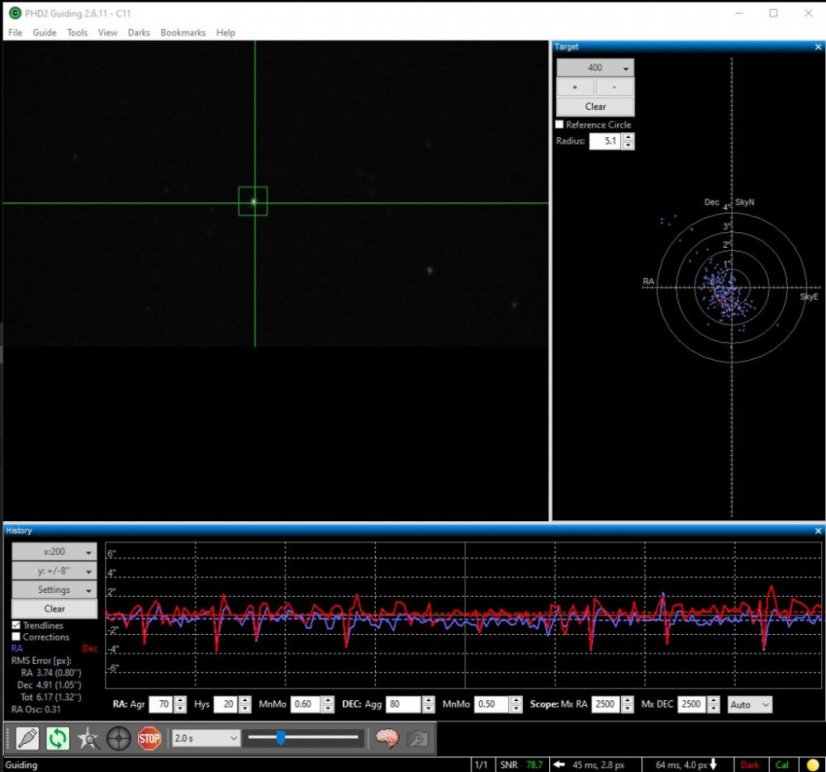Open the Guide menu
This screenshot has height=772, width=826.
pos(44,32)
